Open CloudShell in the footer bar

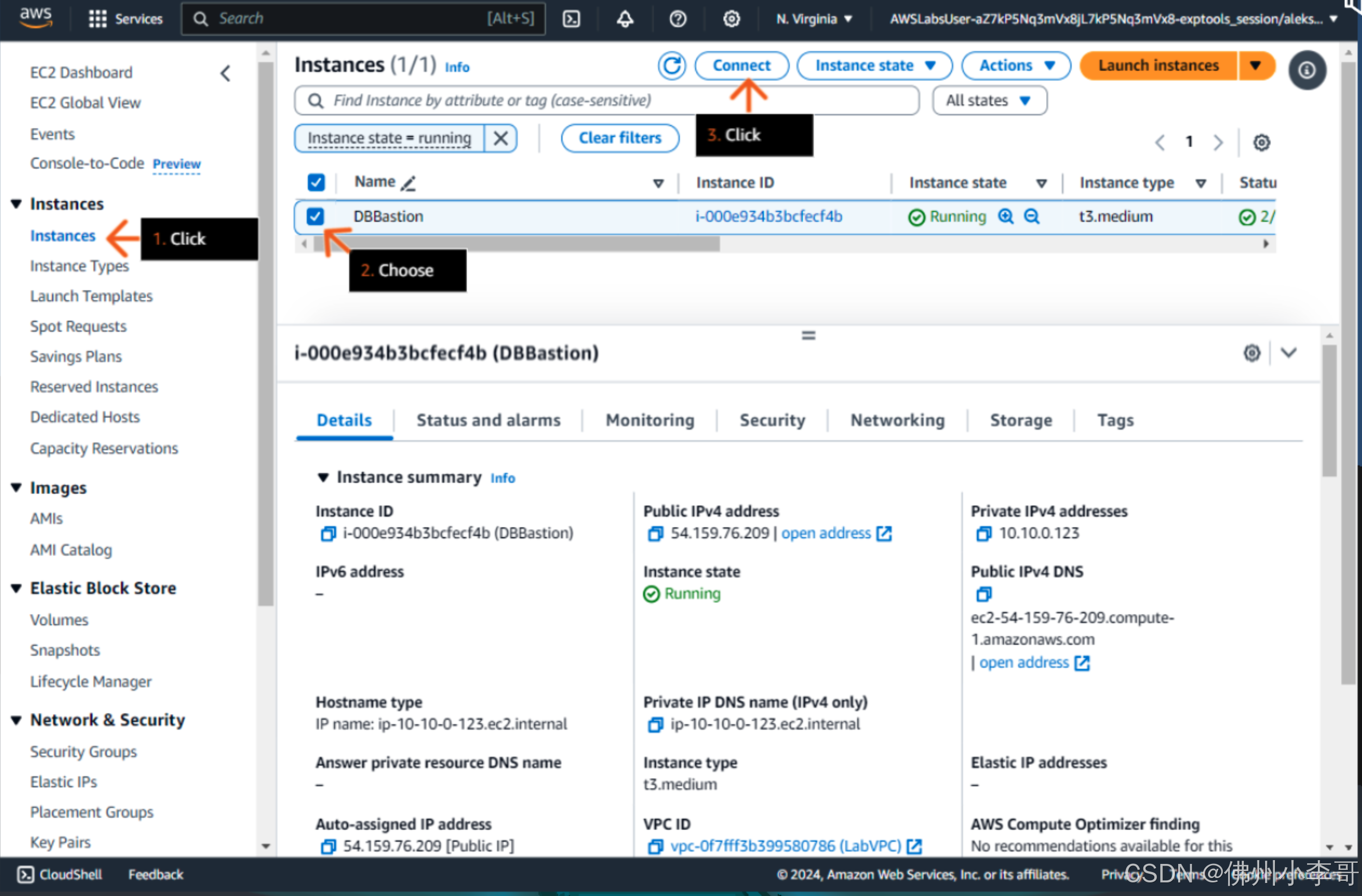[x=59, y=875]
